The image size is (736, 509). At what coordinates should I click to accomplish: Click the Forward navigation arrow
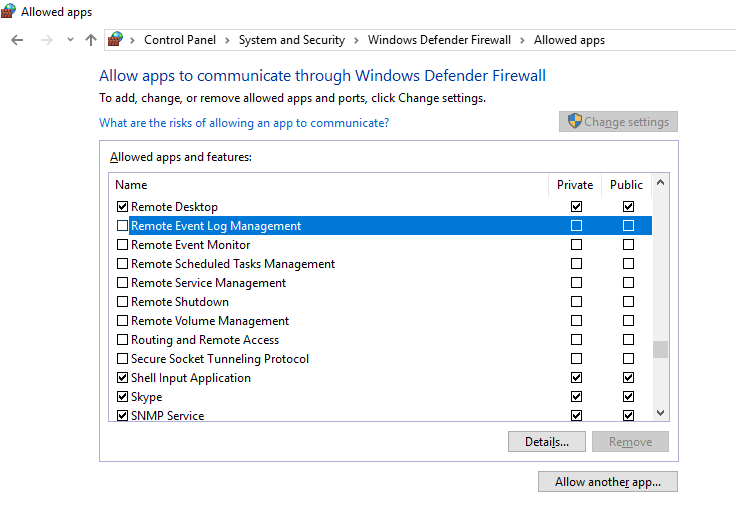46,40
